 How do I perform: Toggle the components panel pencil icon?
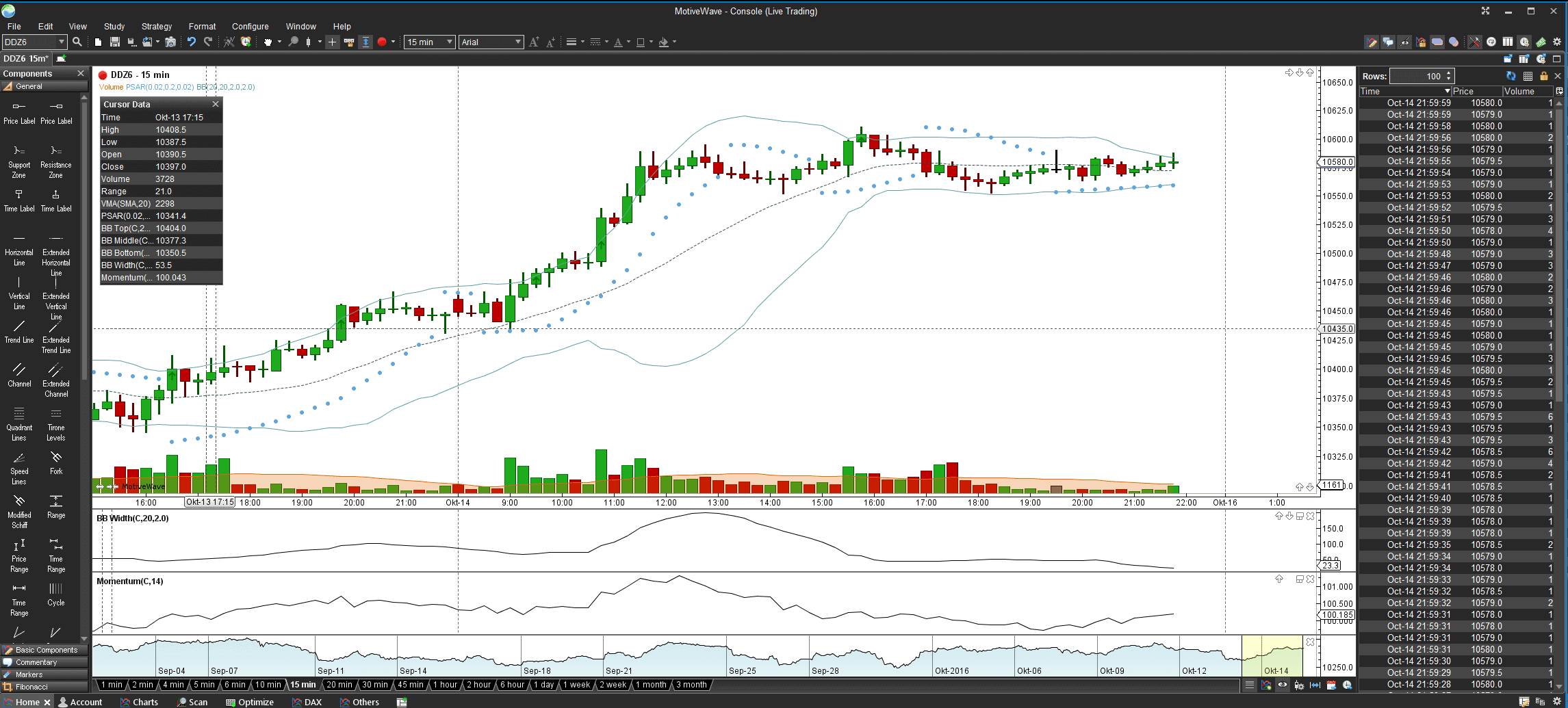click(1372, 42)
